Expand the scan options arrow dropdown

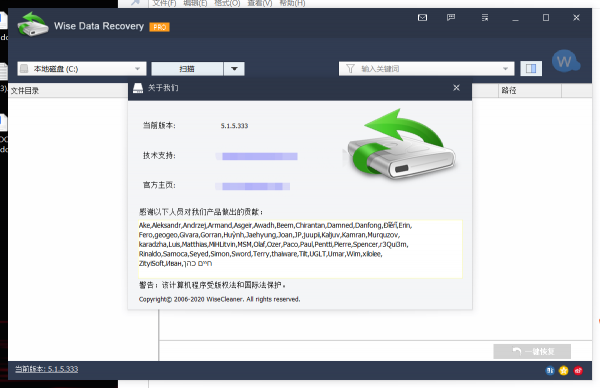click(x=234, y=69)
